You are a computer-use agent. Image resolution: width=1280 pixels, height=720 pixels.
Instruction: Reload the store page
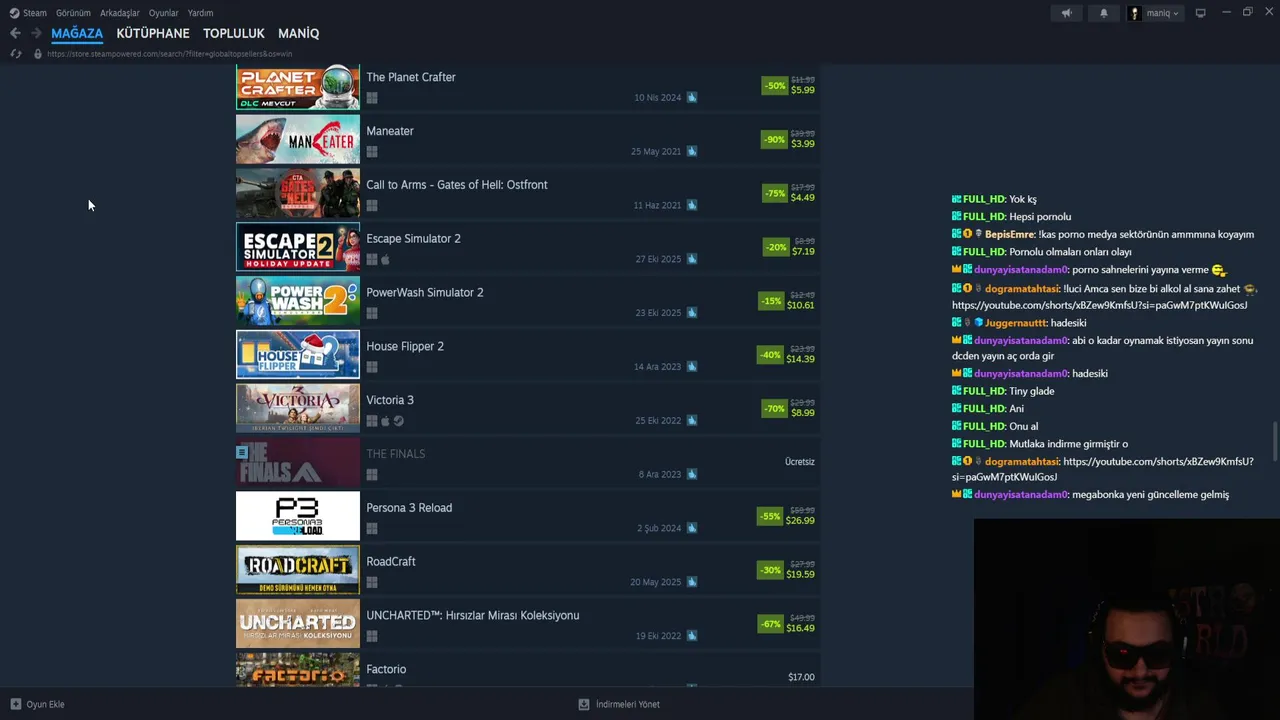[x=15, y=54]
